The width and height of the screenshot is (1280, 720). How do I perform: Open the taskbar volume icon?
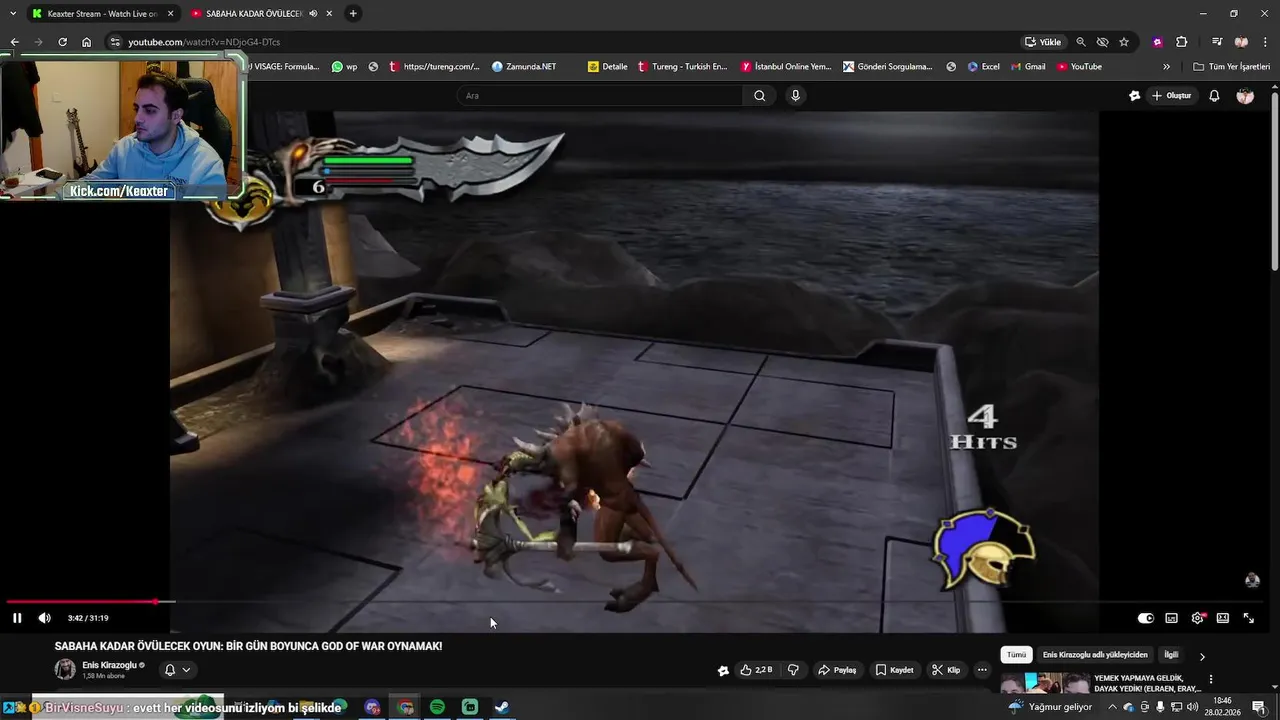point(1192,707)
